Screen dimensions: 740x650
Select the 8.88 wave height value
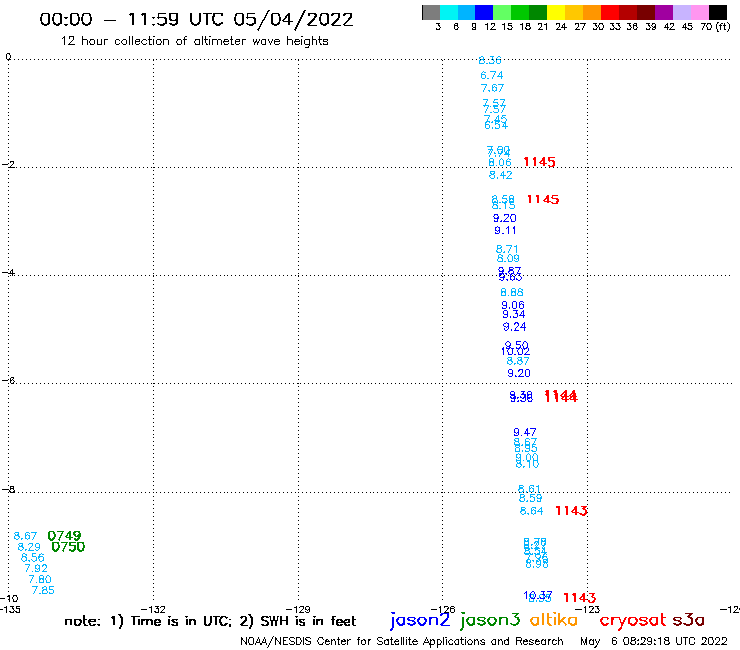point(512,292)
